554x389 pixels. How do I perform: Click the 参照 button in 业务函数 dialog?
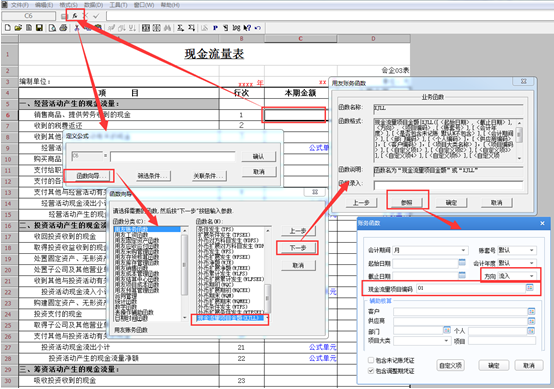[x=407, y=202]
